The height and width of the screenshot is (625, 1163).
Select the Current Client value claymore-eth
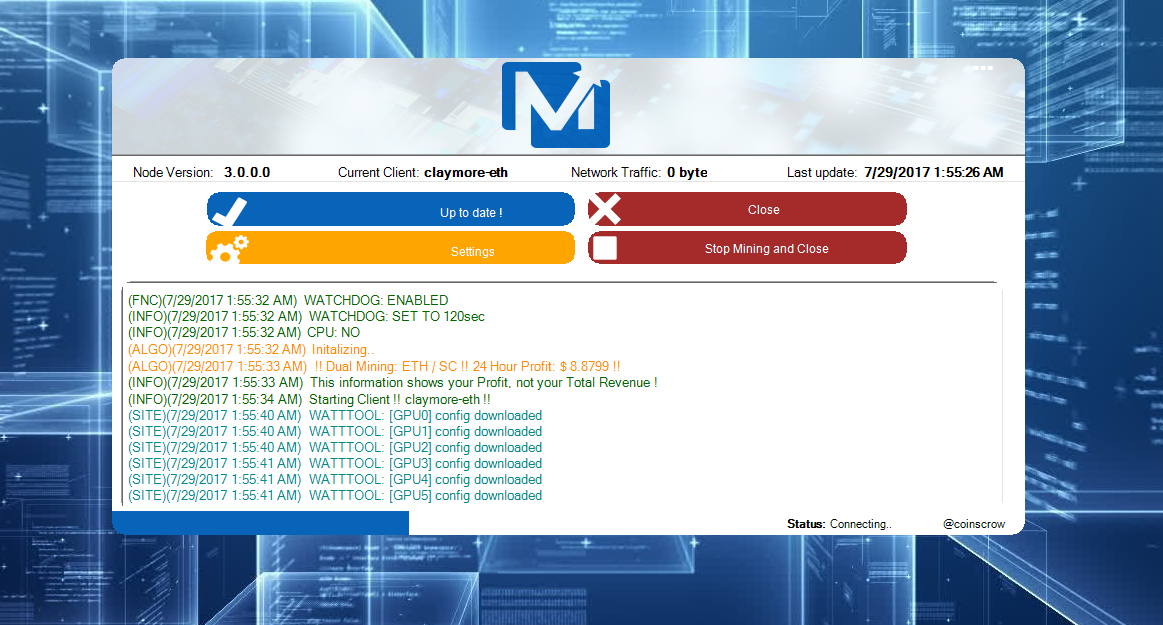466,173
